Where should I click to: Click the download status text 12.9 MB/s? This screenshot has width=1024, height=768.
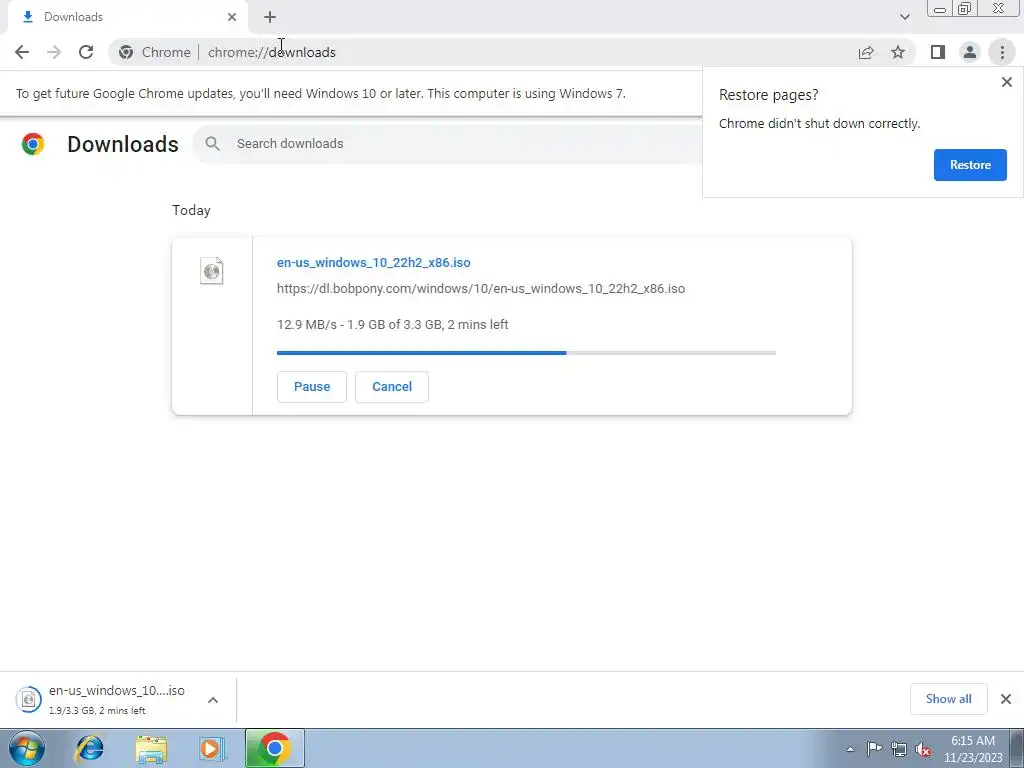392,325
